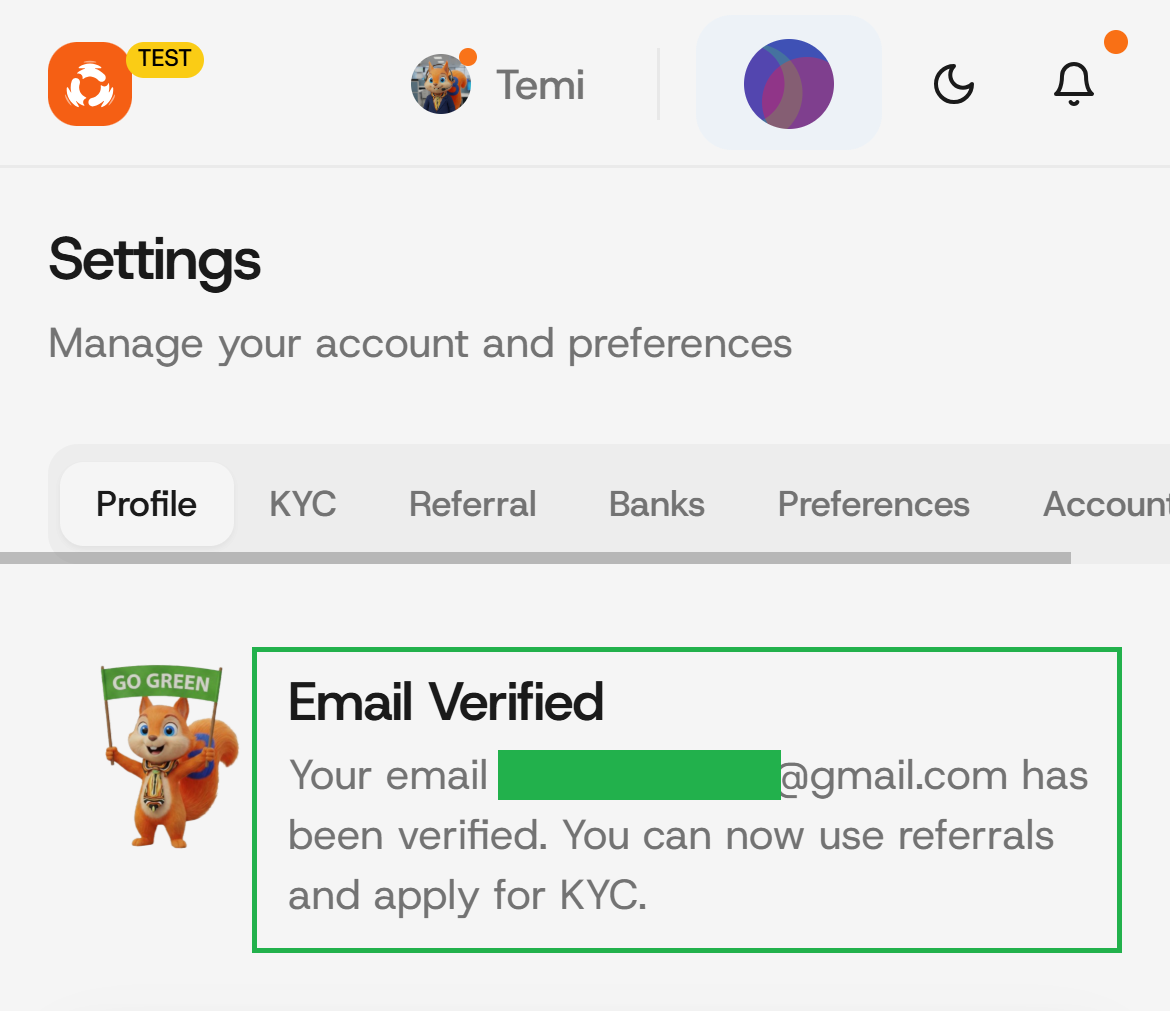Viewport: 1170px width, 1011px height.
Task: Click Temi's squirrel avatar picture
Action: click(x=441, y=84)
